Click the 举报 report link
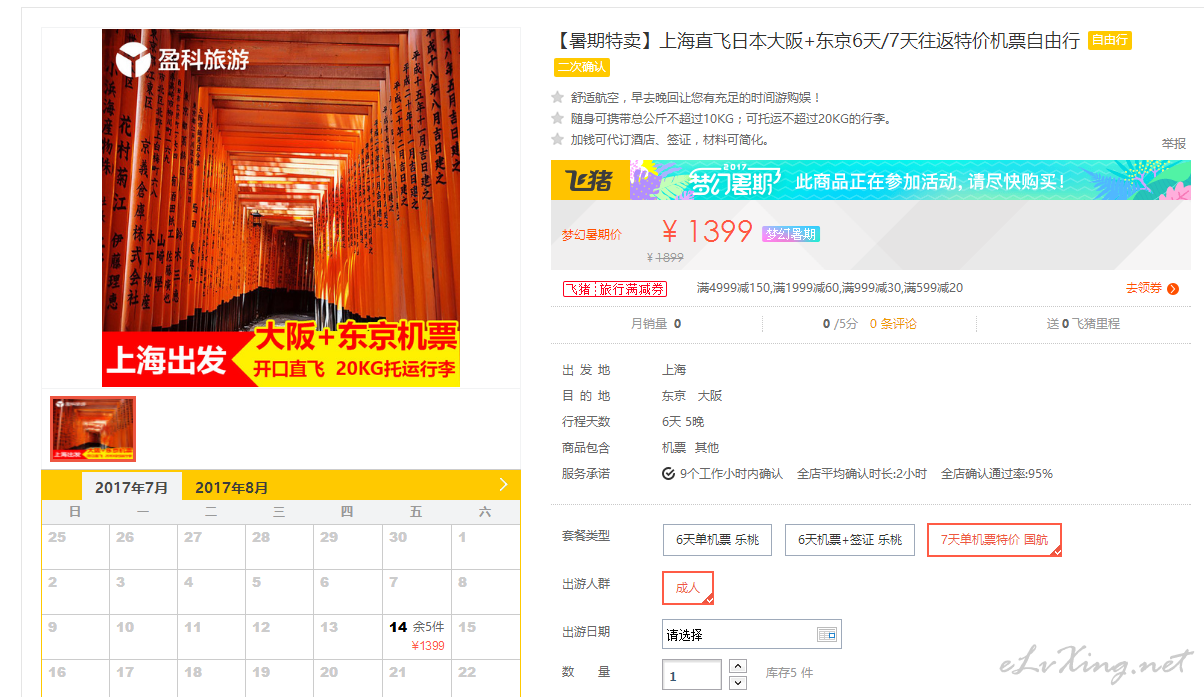 (1173, 143)
